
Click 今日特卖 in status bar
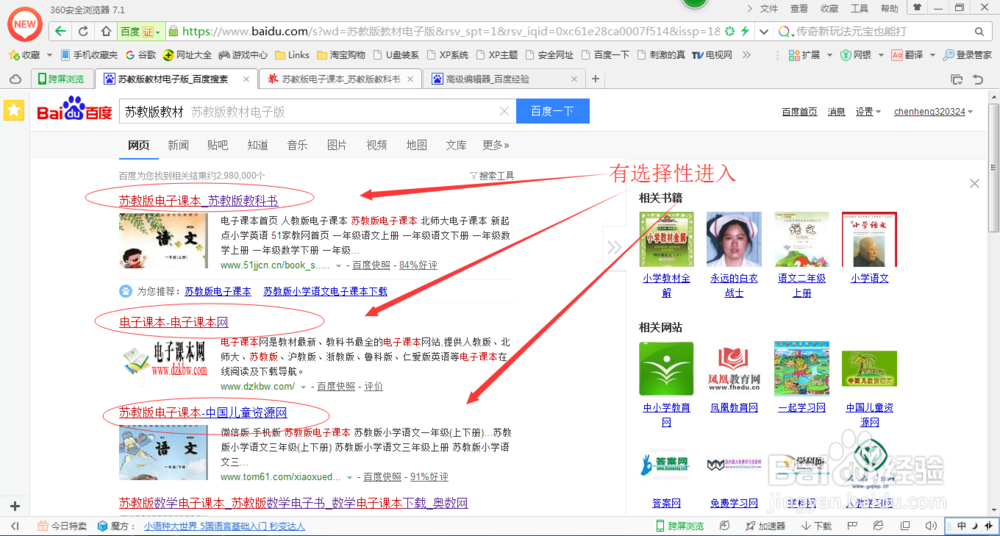click(62, 526)
